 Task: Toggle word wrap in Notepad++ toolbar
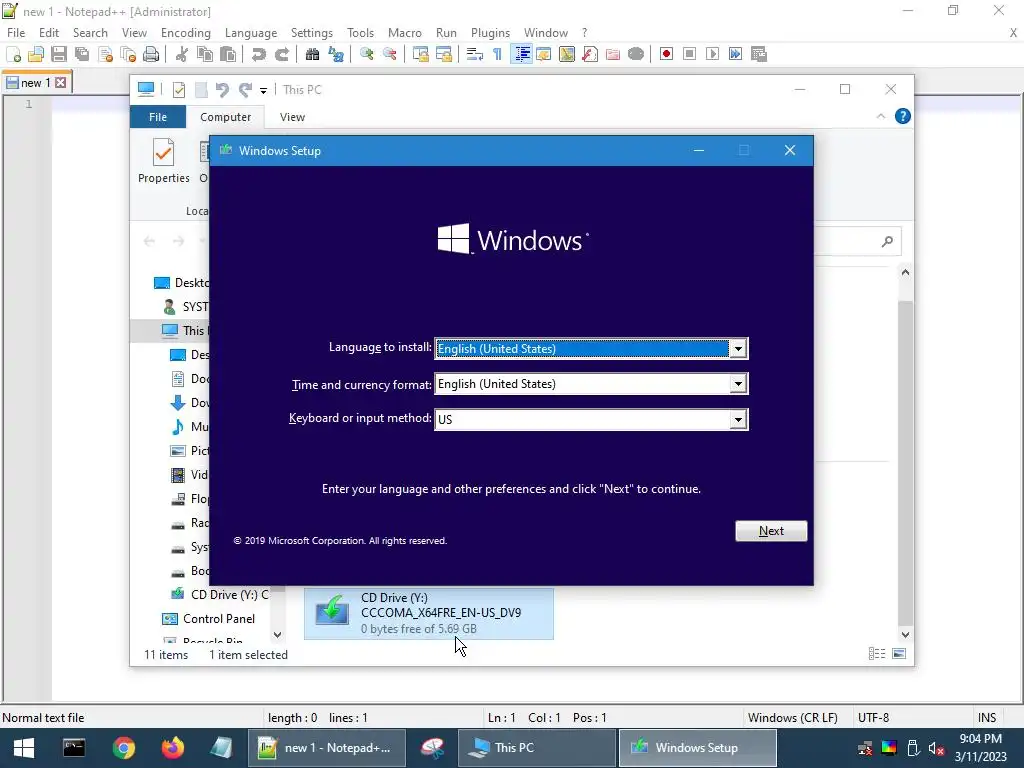[475, 54]
